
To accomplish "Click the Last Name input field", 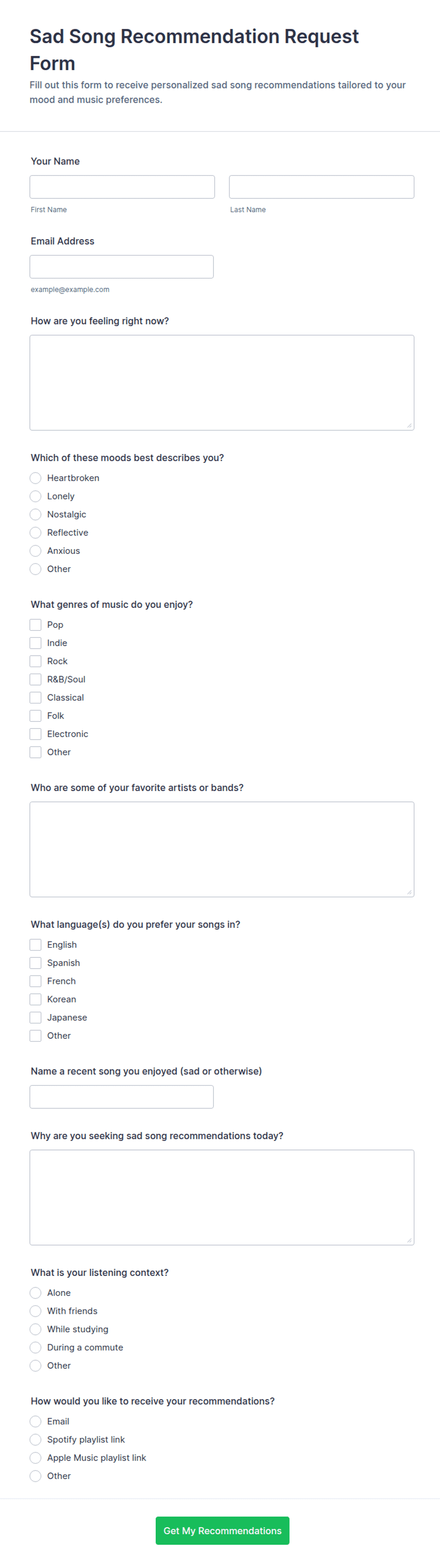I will [321, 187].
